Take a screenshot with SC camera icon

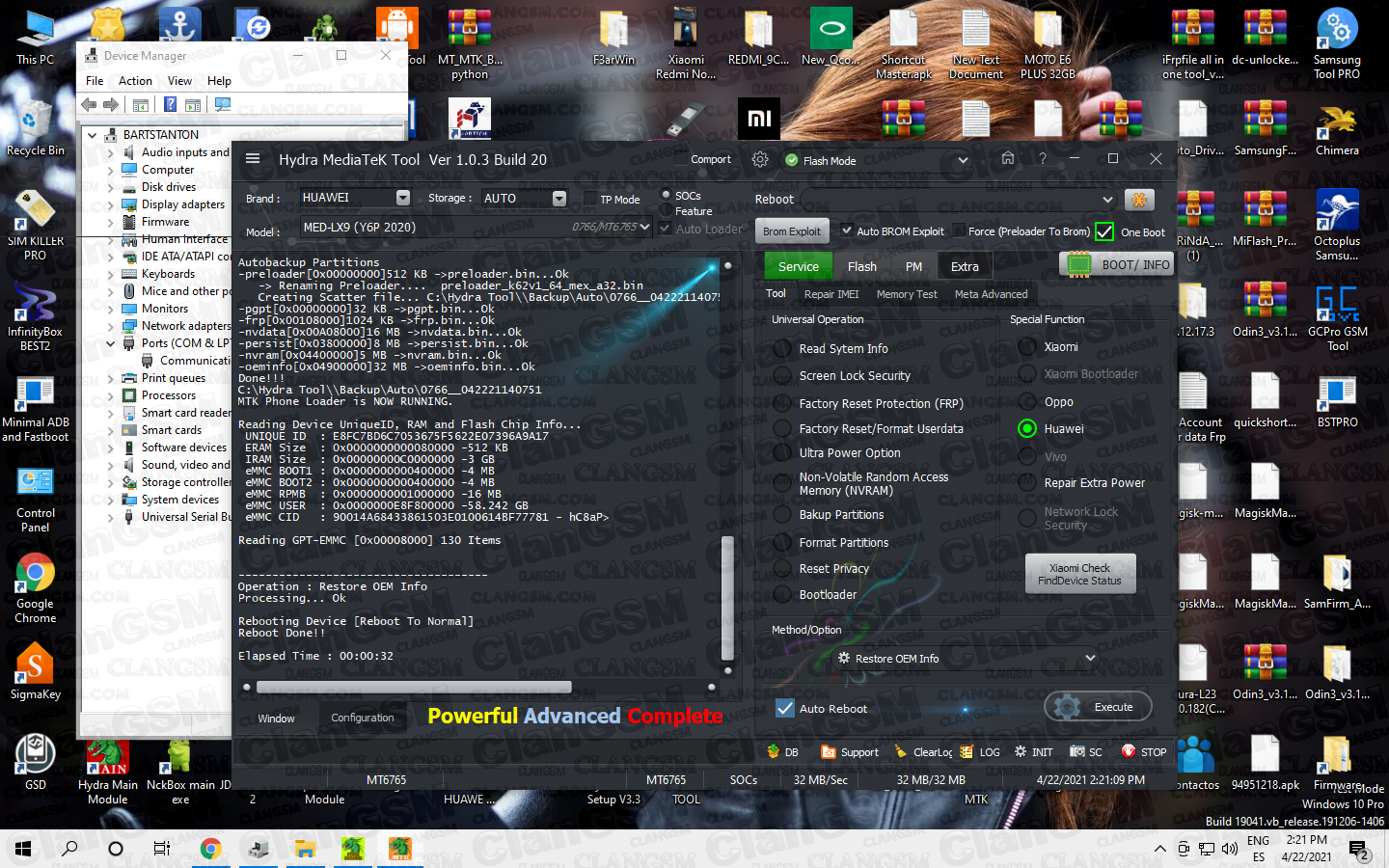[x=1077, y=751]
